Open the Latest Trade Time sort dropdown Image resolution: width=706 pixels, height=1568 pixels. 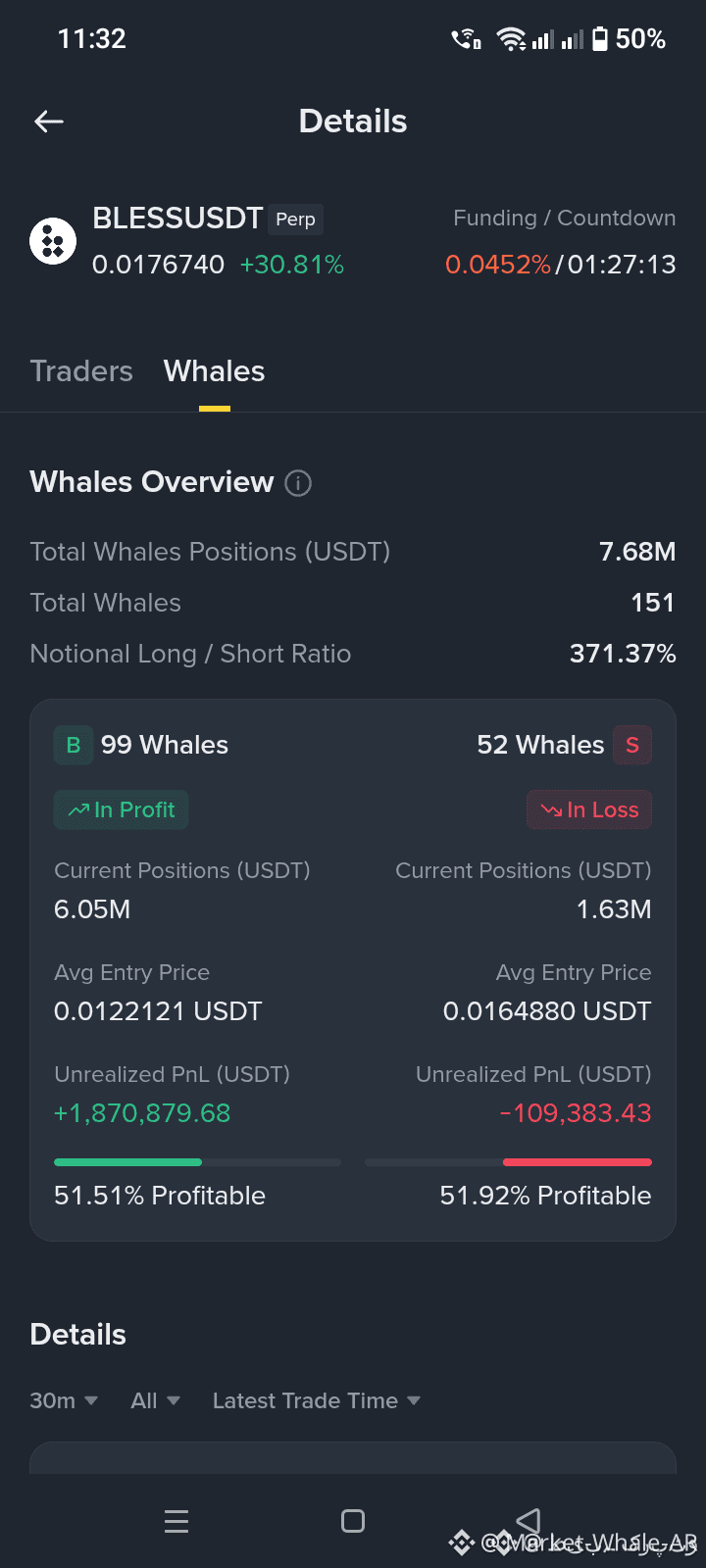coord(317,1400)
